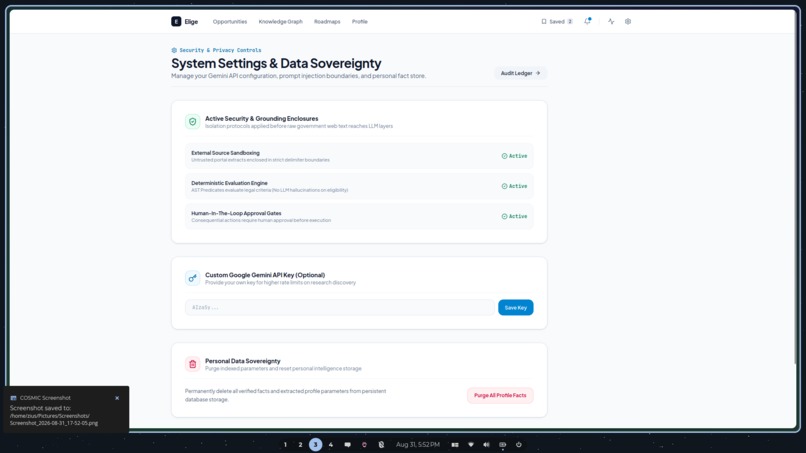Click Purge All Profile Facts

[x=500, y=395]
